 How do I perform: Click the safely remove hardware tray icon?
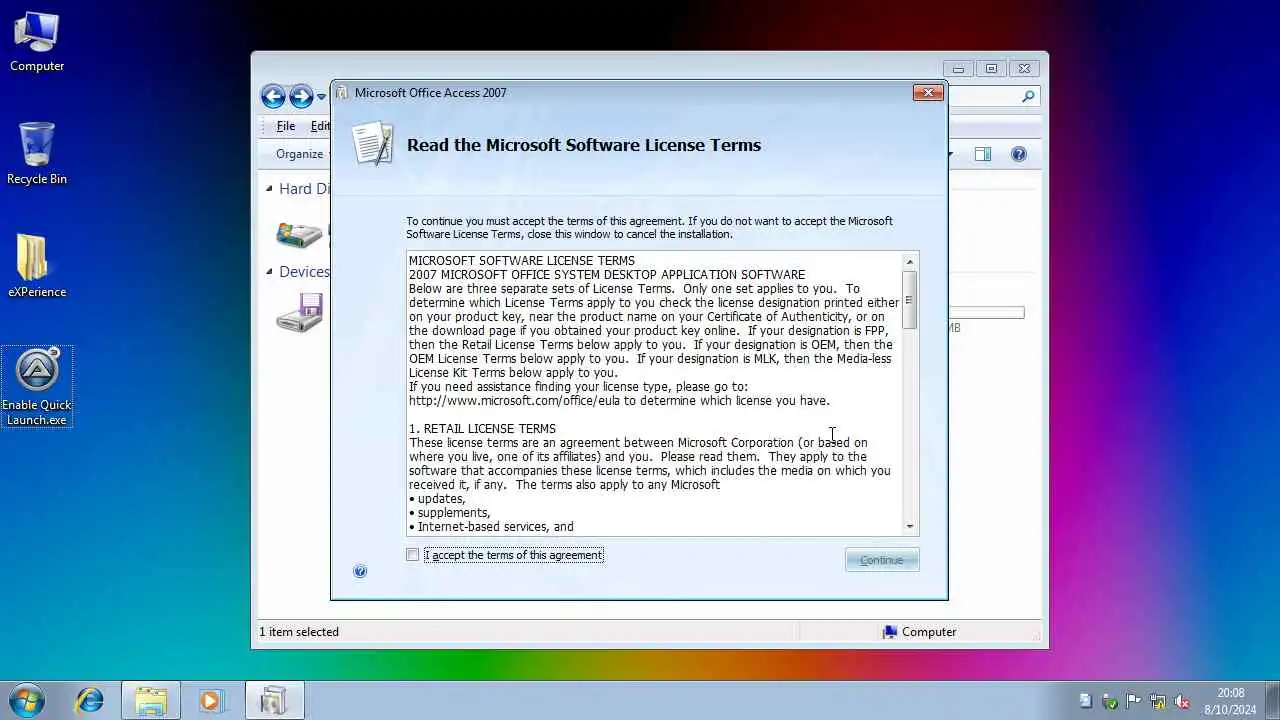pyautogui.click(x=1110, y=701)
